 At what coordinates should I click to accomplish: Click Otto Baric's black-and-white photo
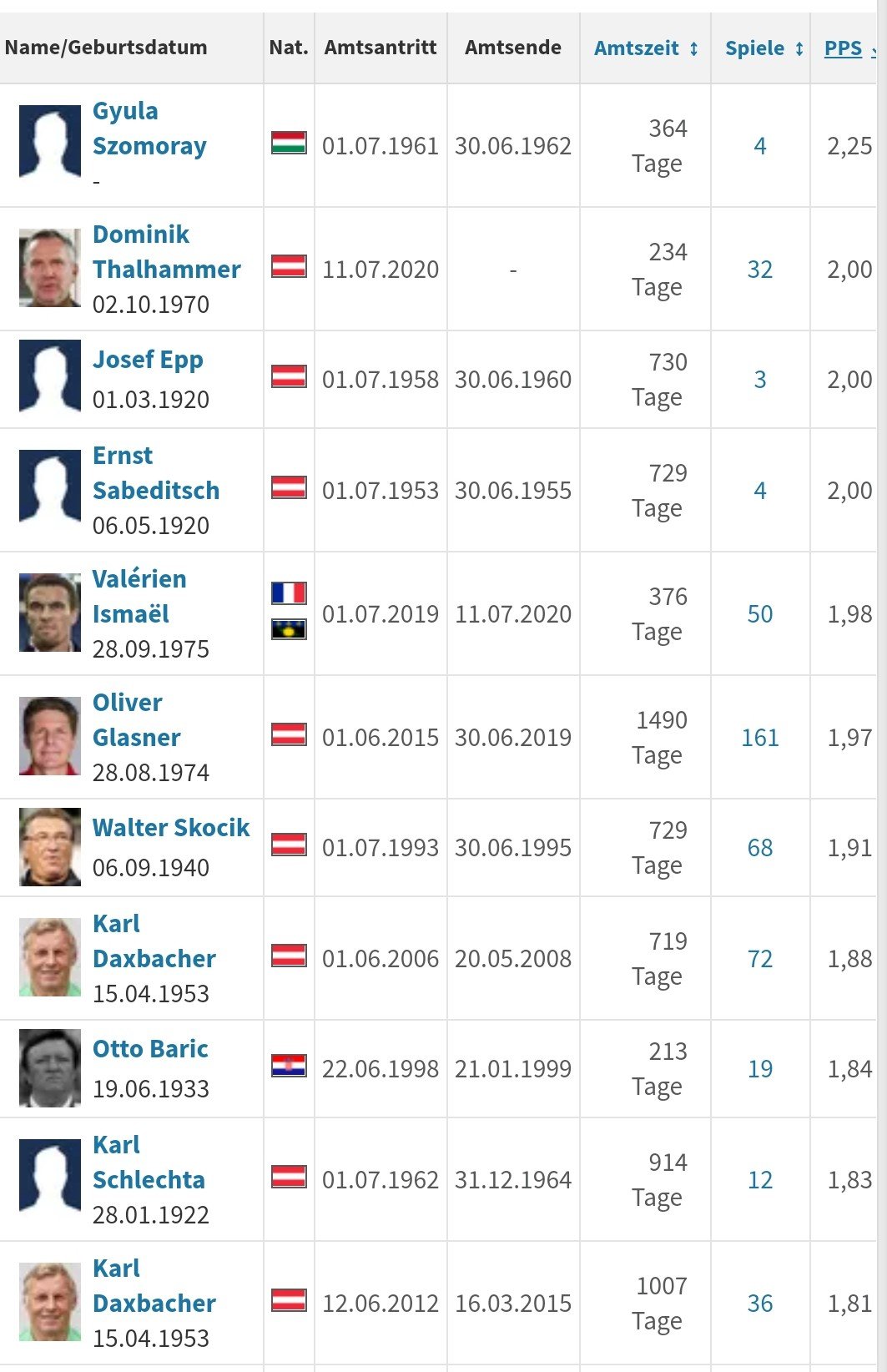pos(50,1067)
